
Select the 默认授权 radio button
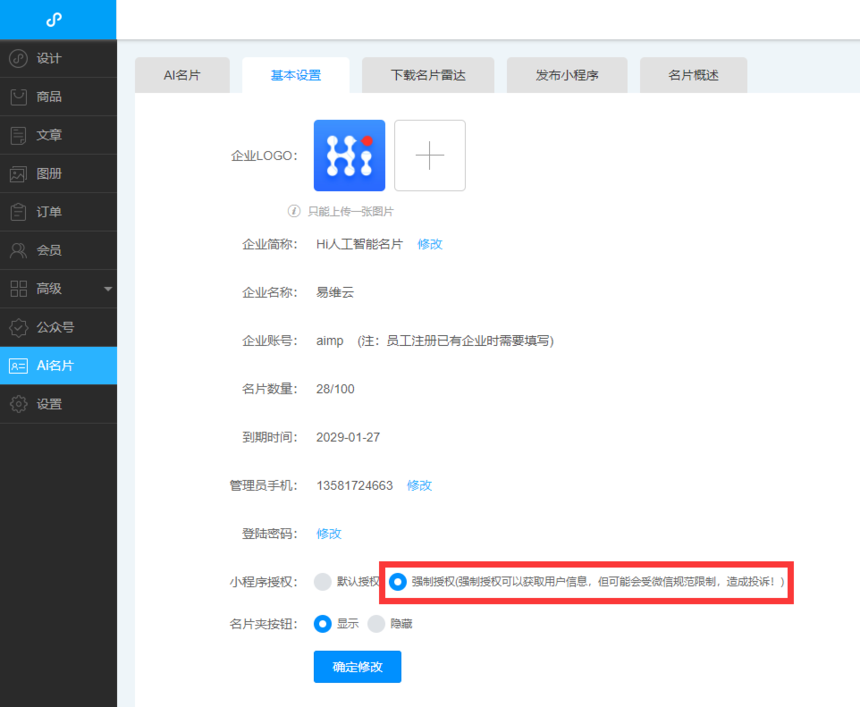(322, 581)
